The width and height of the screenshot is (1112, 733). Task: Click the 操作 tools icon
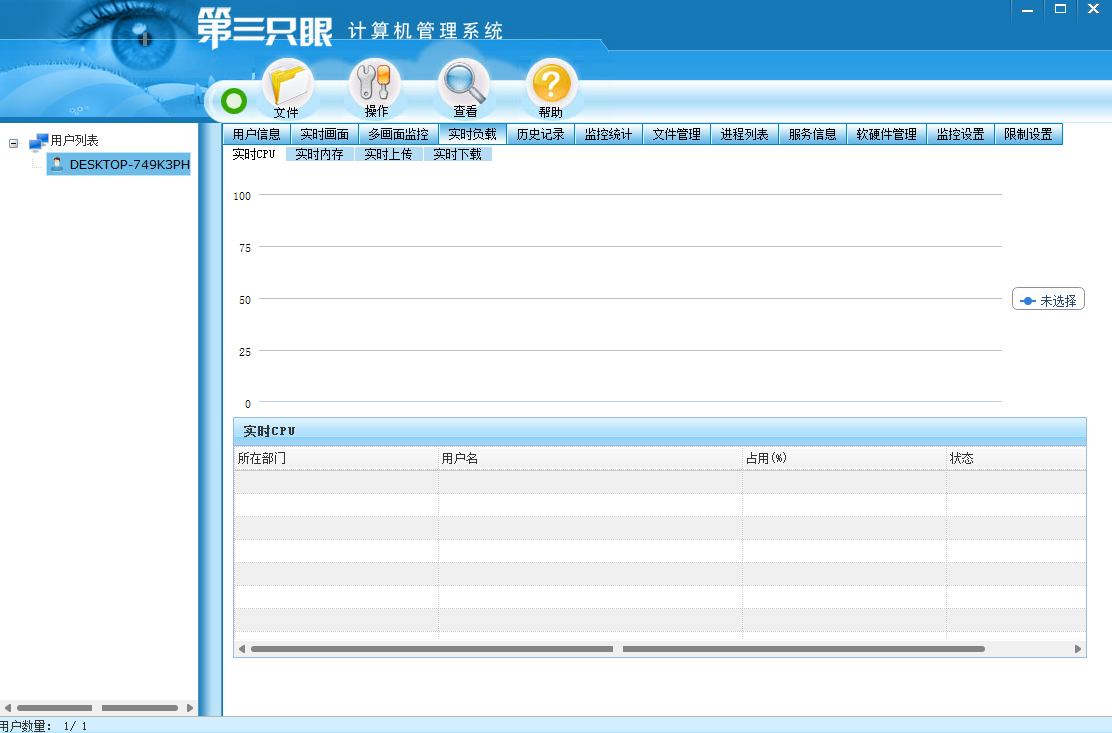(x=375, y=86)
